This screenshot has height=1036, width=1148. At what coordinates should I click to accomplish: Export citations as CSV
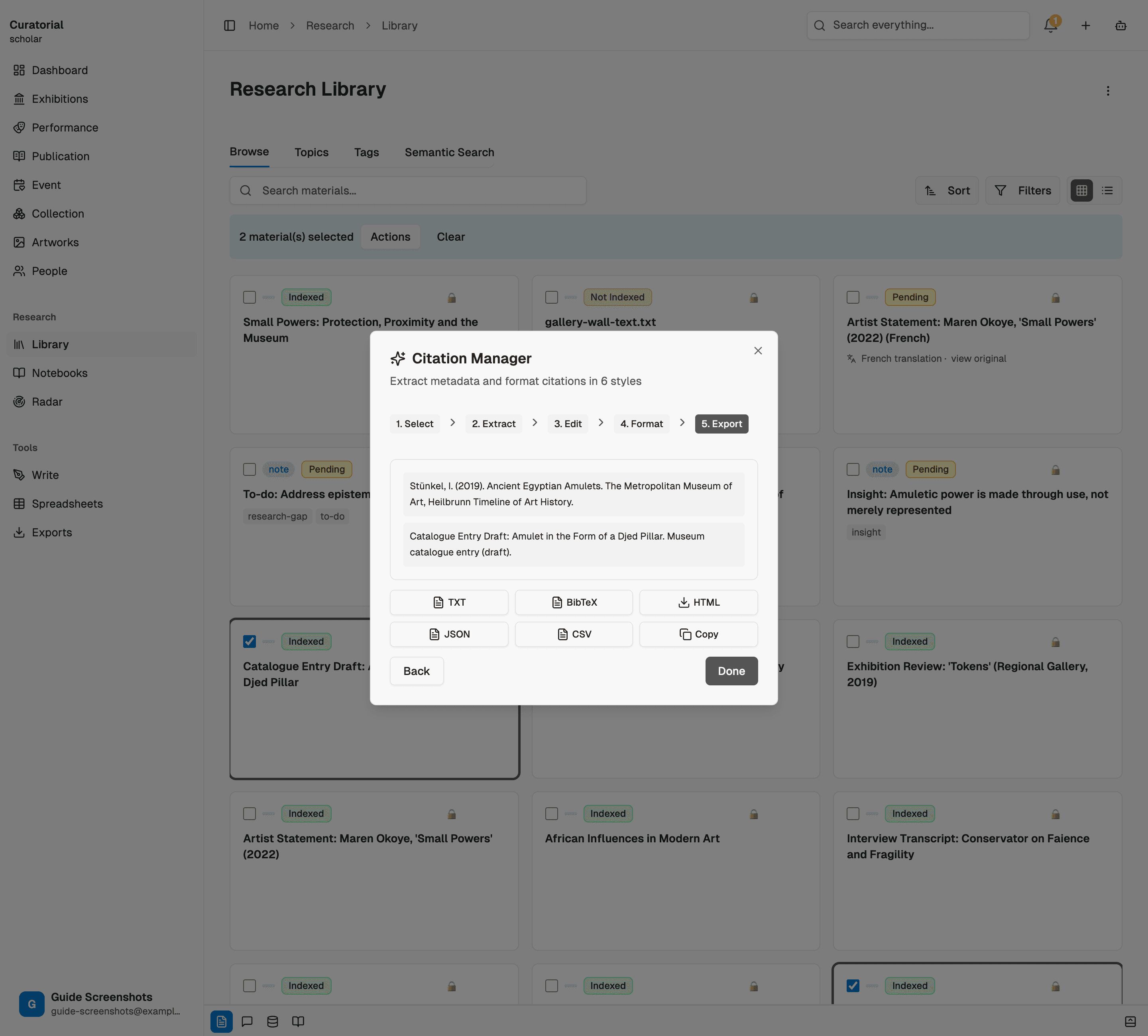(574, 634)
